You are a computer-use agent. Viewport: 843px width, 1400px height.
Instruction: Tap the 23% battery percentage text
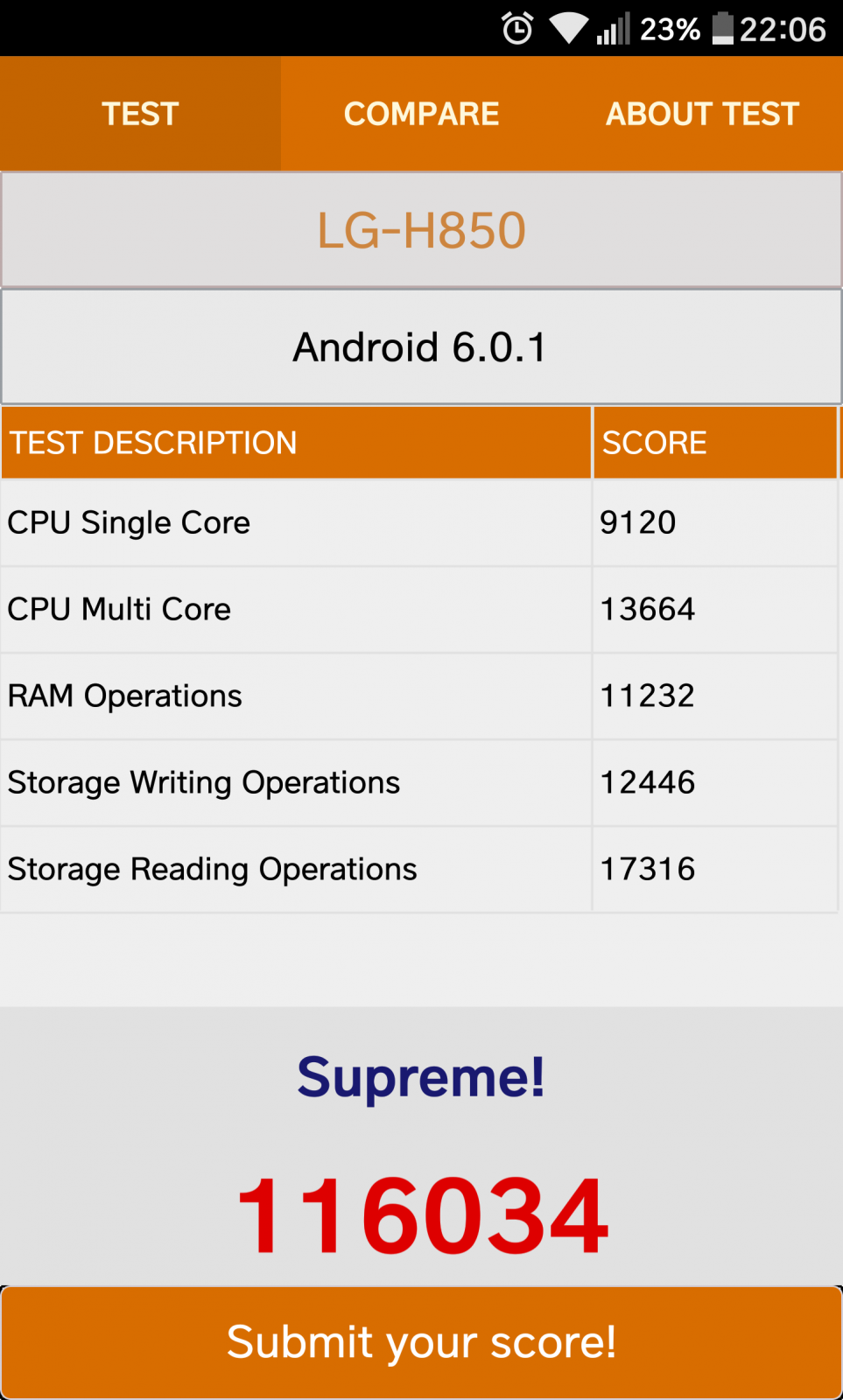(670, 30)
